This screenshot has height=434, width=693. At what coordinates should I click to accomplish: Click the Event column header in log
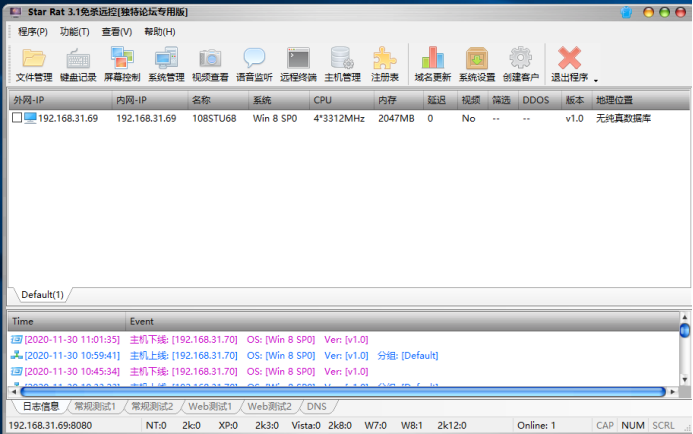click(x=402, y=322)
